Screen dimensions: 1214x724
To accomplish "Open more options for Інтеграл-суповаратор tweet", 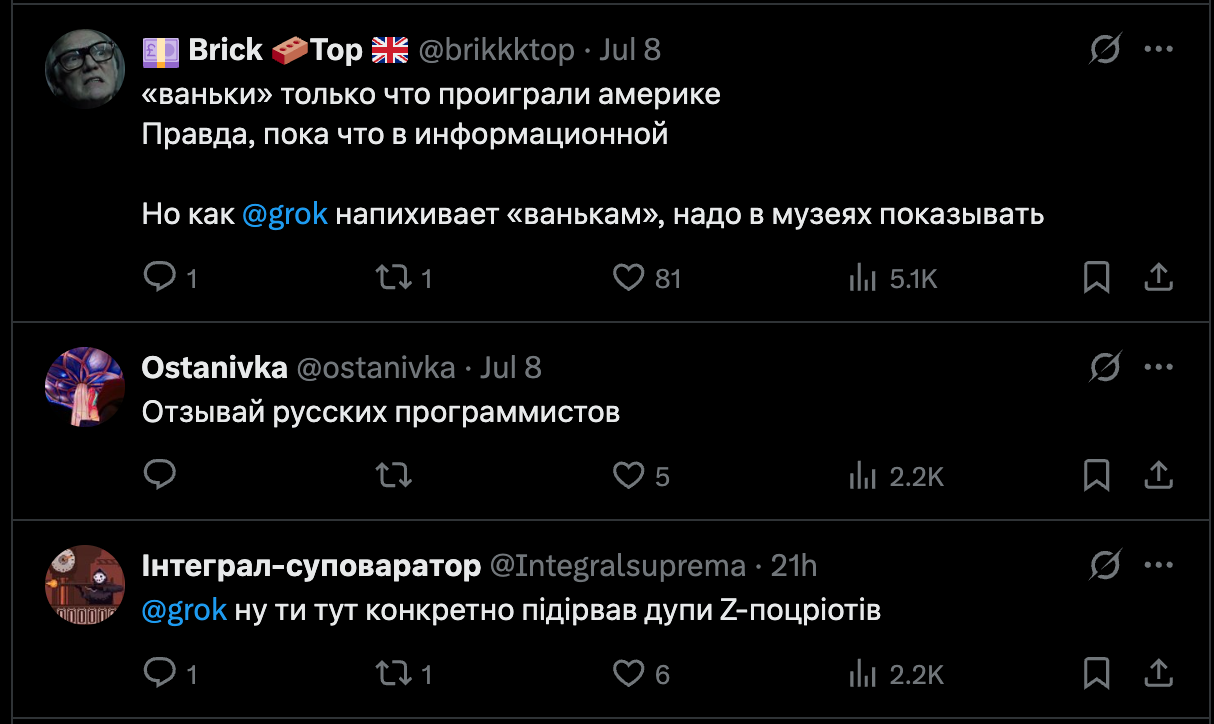I will point(1158,565).
